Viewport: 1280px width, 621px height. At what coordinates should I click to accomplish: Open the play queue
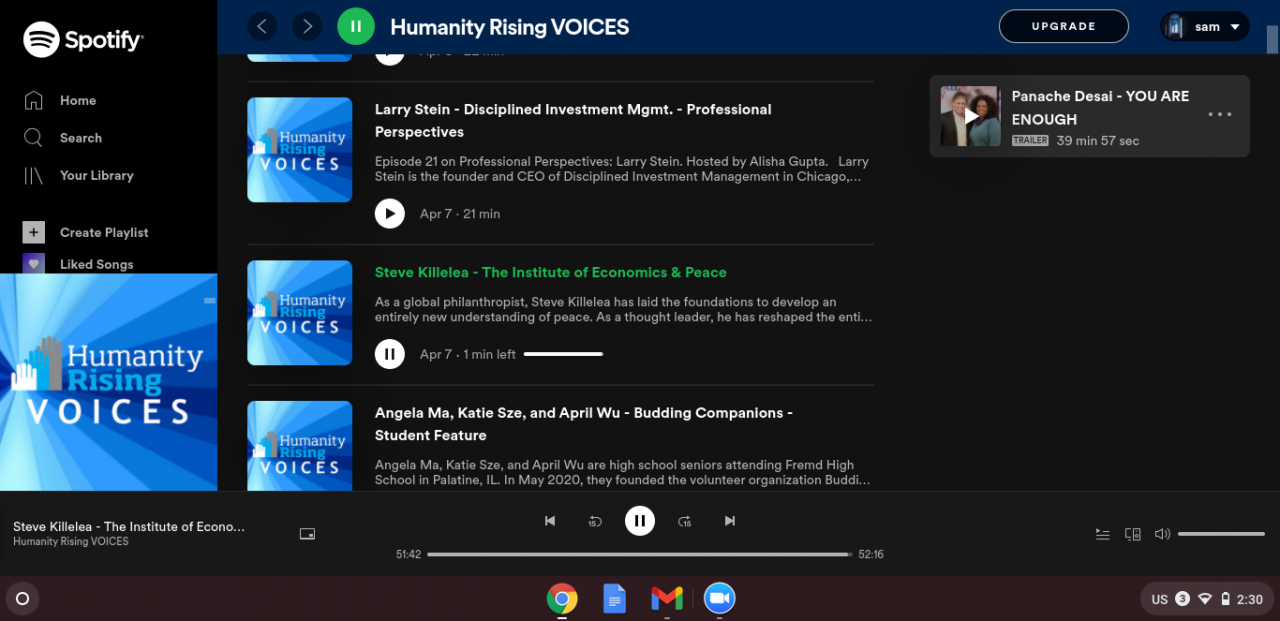1102,534
